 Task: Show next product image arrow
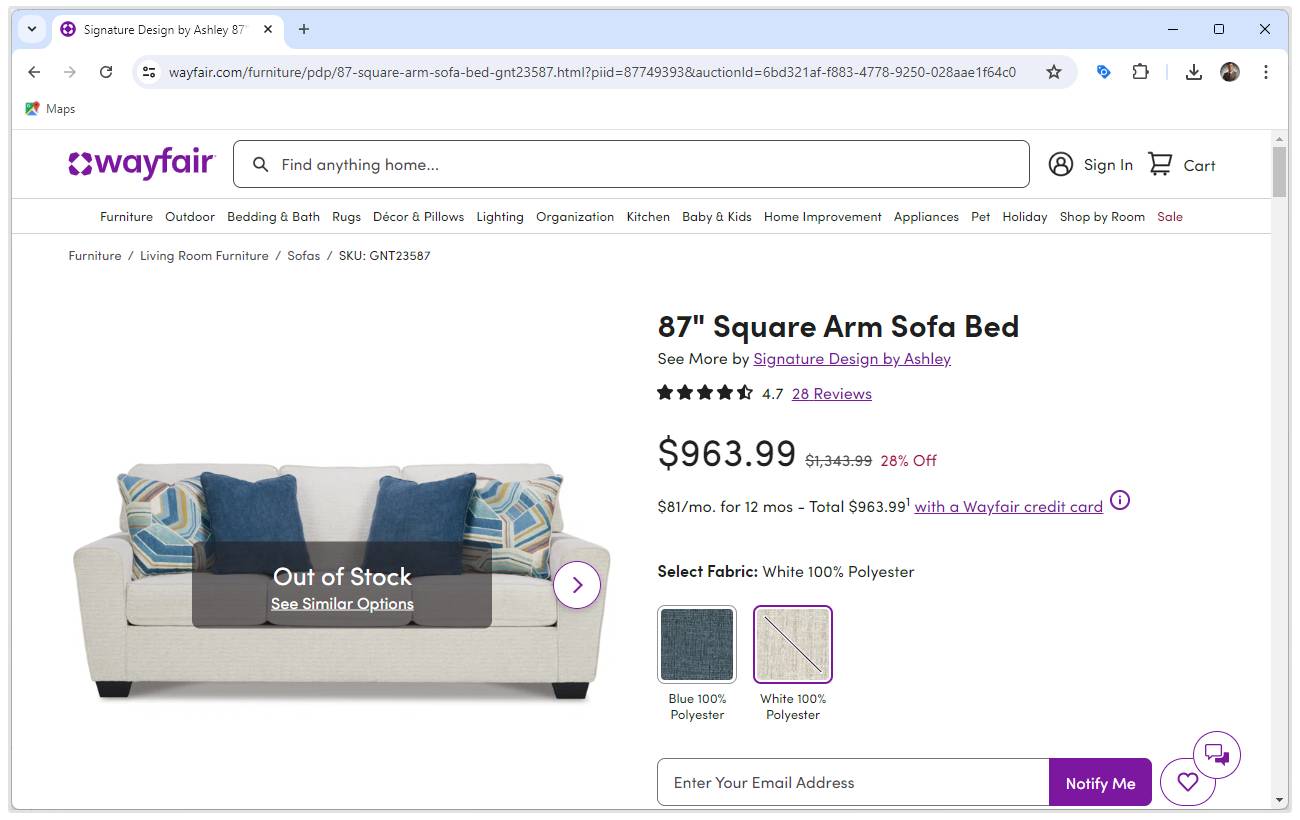click(x=577, y=585)
